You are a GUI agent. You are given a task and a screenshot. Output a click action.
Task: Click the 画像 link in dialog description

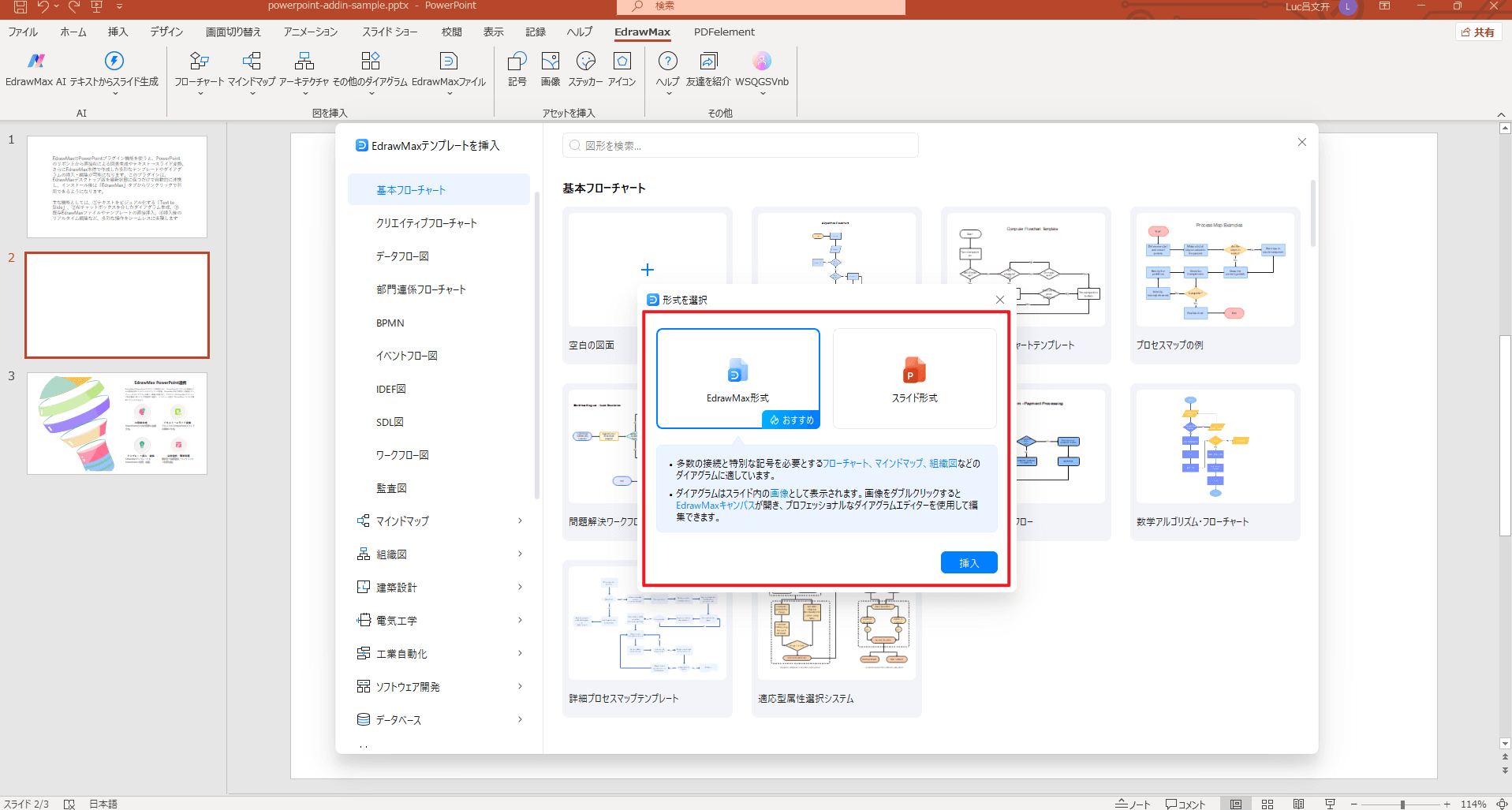coord(778,494)
